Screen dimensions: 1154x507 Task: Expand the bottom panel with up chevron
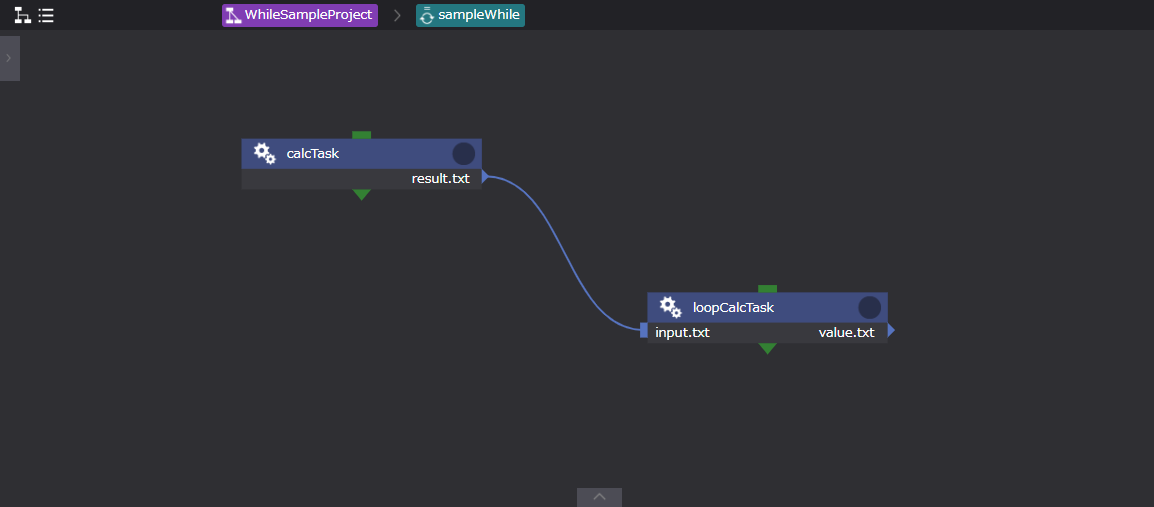click(x=599, y=497)
